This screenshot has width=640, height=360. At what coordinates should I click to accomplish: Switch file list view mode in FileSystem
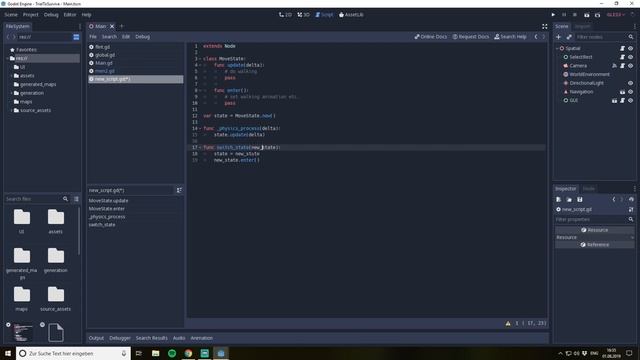pos(76,199)
